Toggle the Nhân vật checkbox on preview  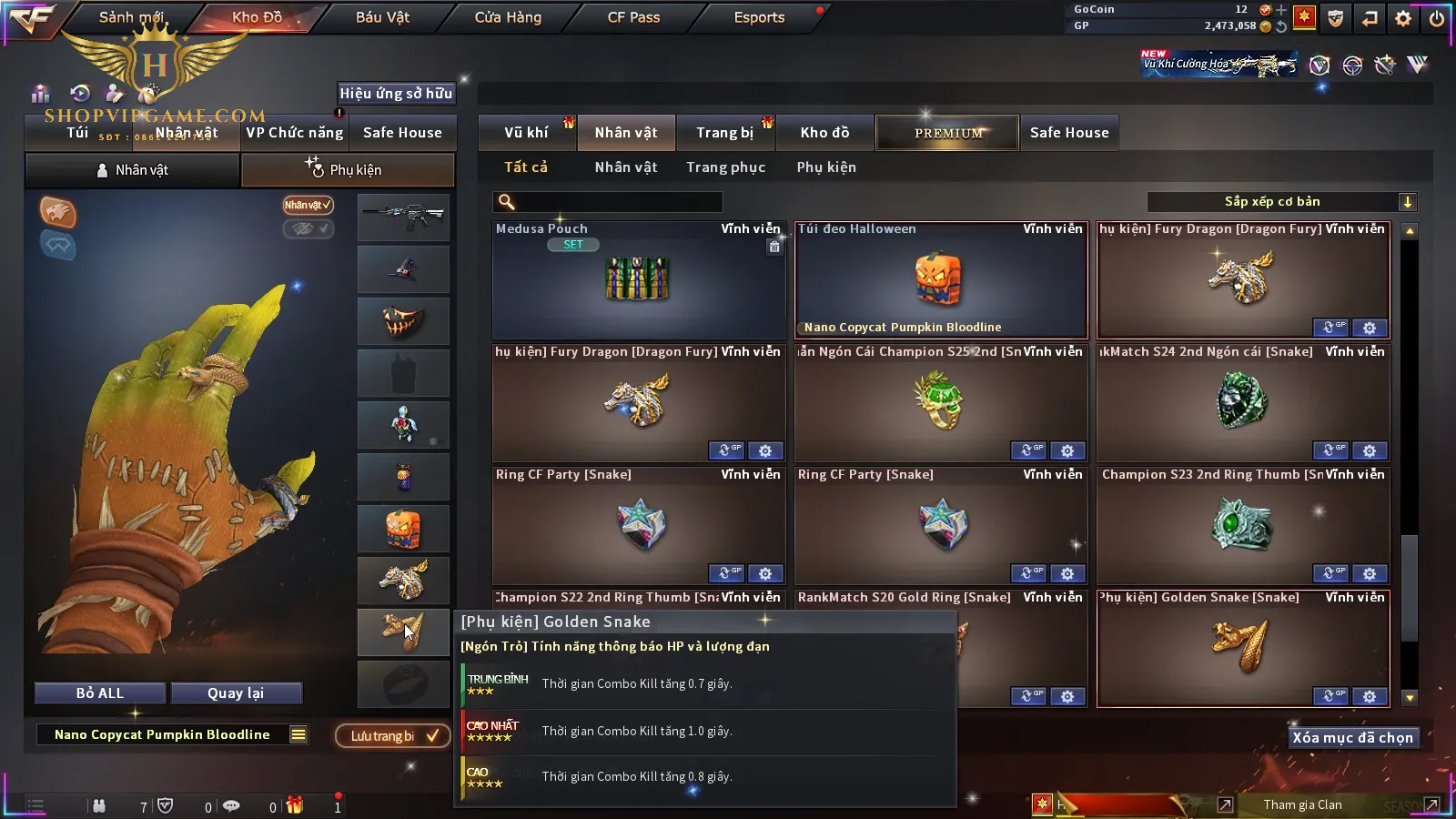coord(308,206)
